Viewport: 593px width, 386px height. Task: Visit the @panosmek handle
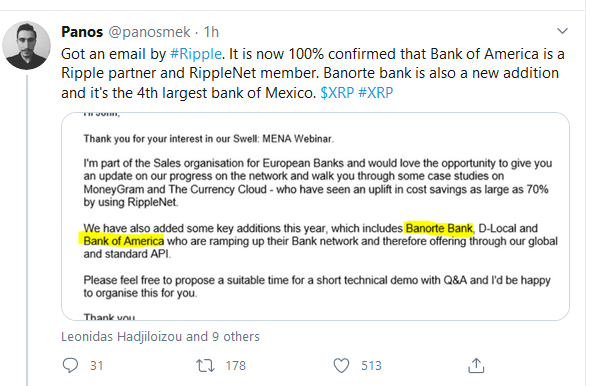(149, 32)
